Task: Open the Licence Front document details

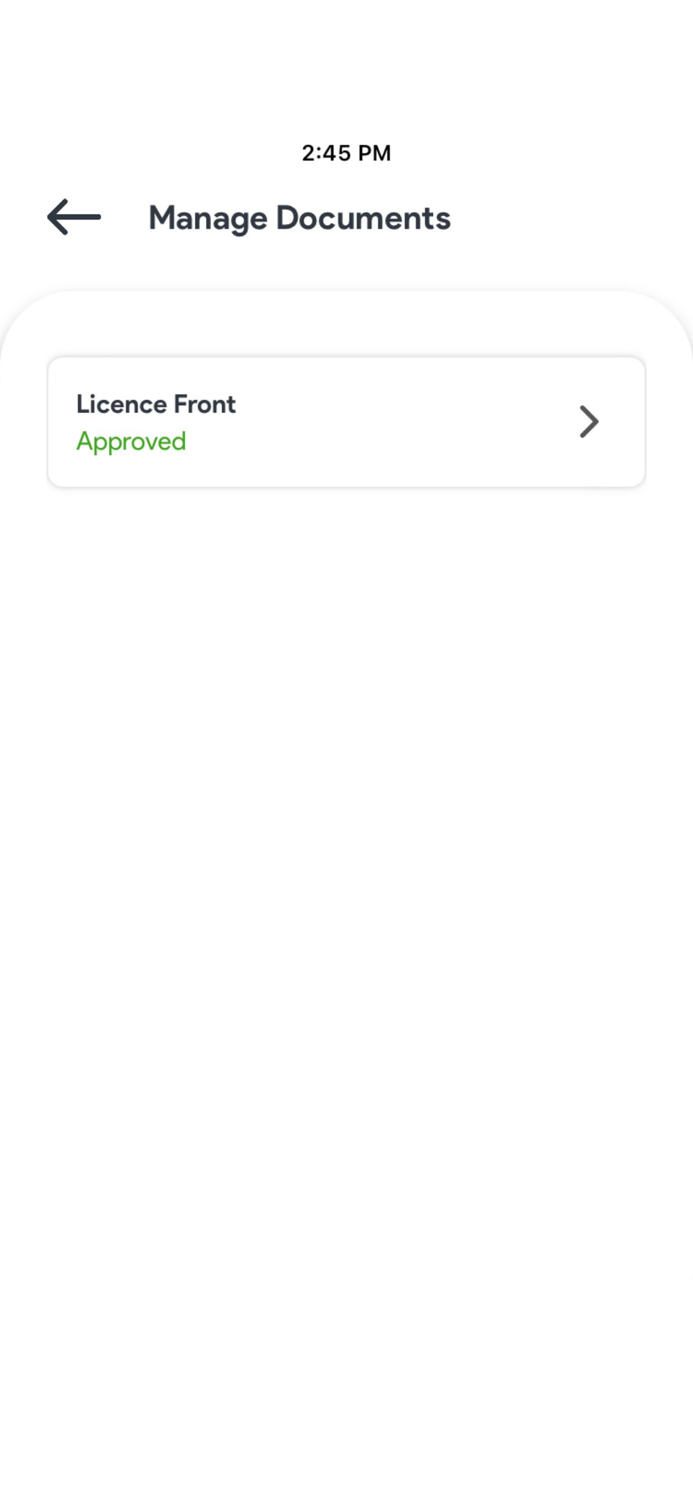Action: [x=346, y=421]
